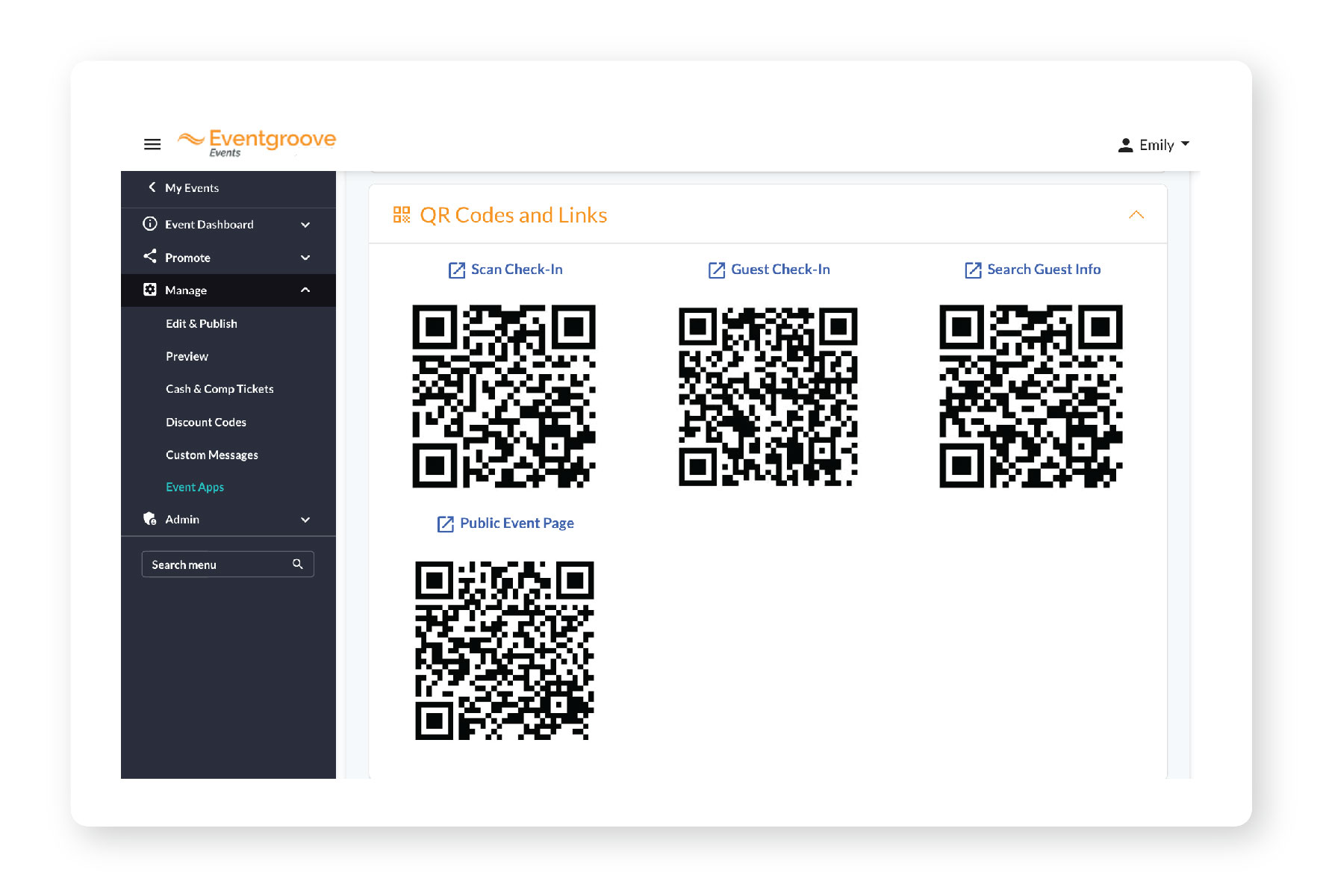Click the Scan Check-In QR code image
The height and width of the screenshot is (896, 1323).
504,396
